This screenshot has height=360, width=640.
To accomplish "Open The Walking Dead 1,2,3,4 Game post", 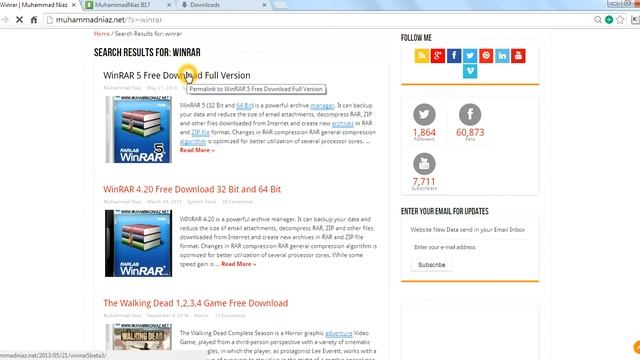I will [196, 303].
